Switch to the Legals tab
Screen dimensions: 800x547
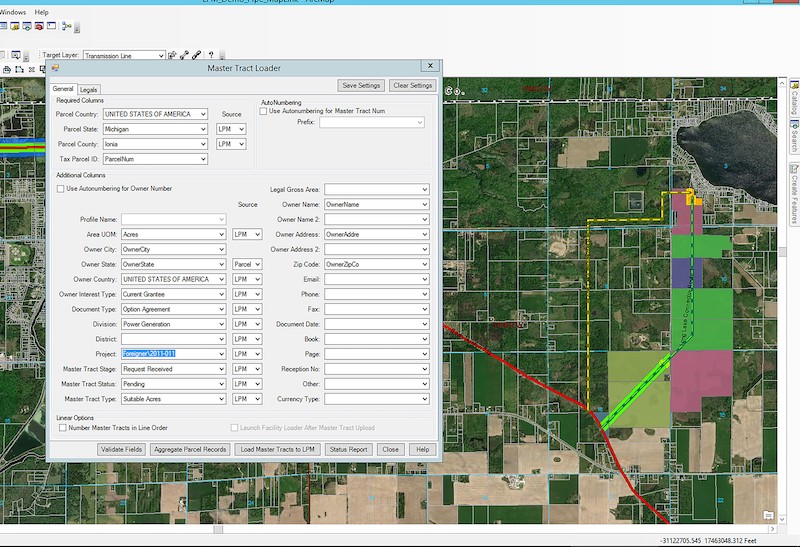click(88, 89)
